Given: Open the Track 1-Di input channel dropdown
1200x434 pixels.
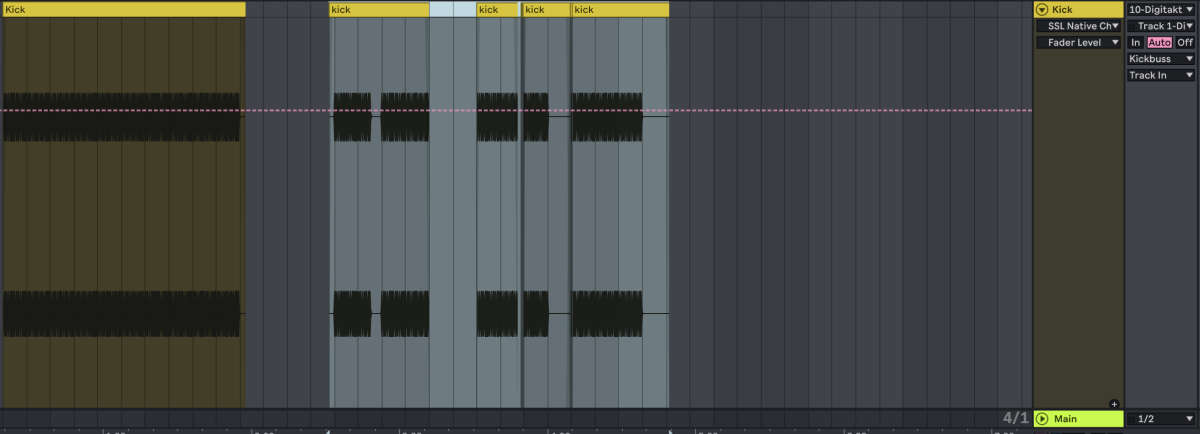Looking at the screenshot, I should click(x=1161, y=26).
